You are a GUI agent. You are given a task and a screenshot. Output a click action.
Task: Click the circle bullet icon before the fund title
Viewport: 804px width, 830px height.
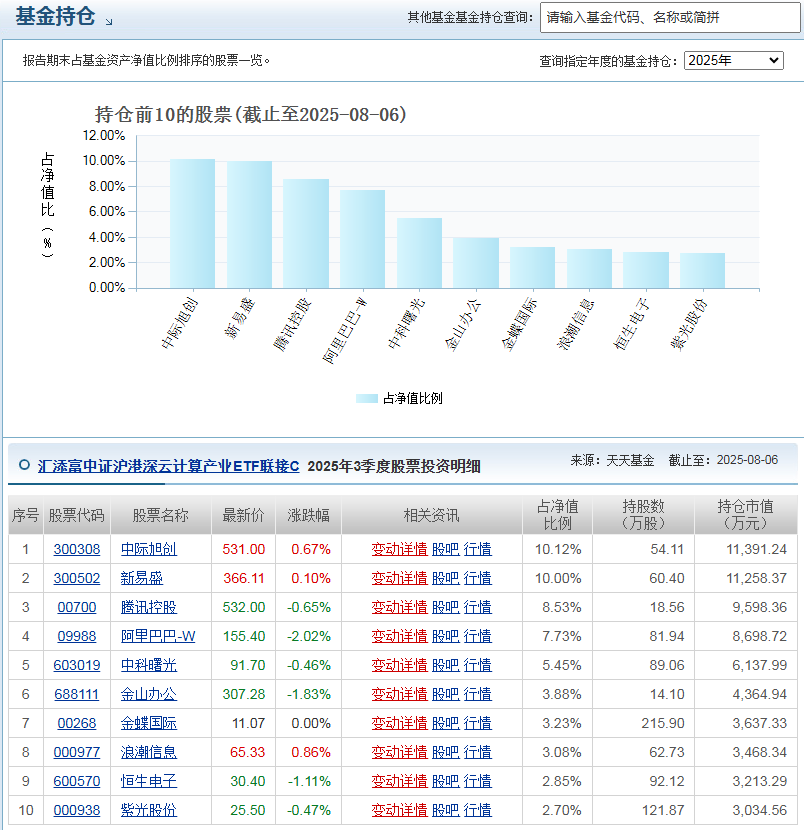23,465
